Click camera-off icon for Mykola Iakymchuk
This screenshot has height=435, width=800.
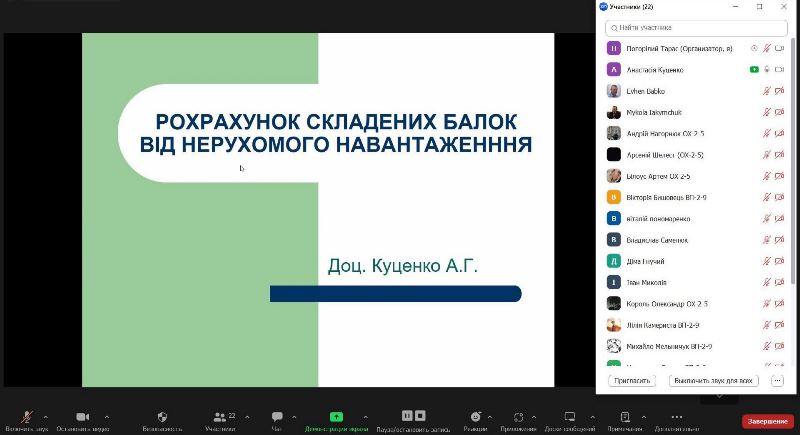[779, 112]
